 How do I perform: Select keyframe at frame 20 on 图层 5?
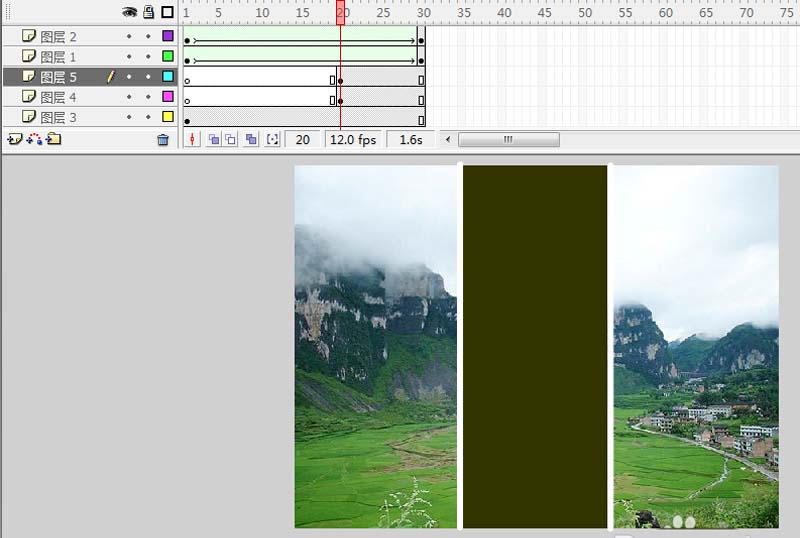click(340, 81)
